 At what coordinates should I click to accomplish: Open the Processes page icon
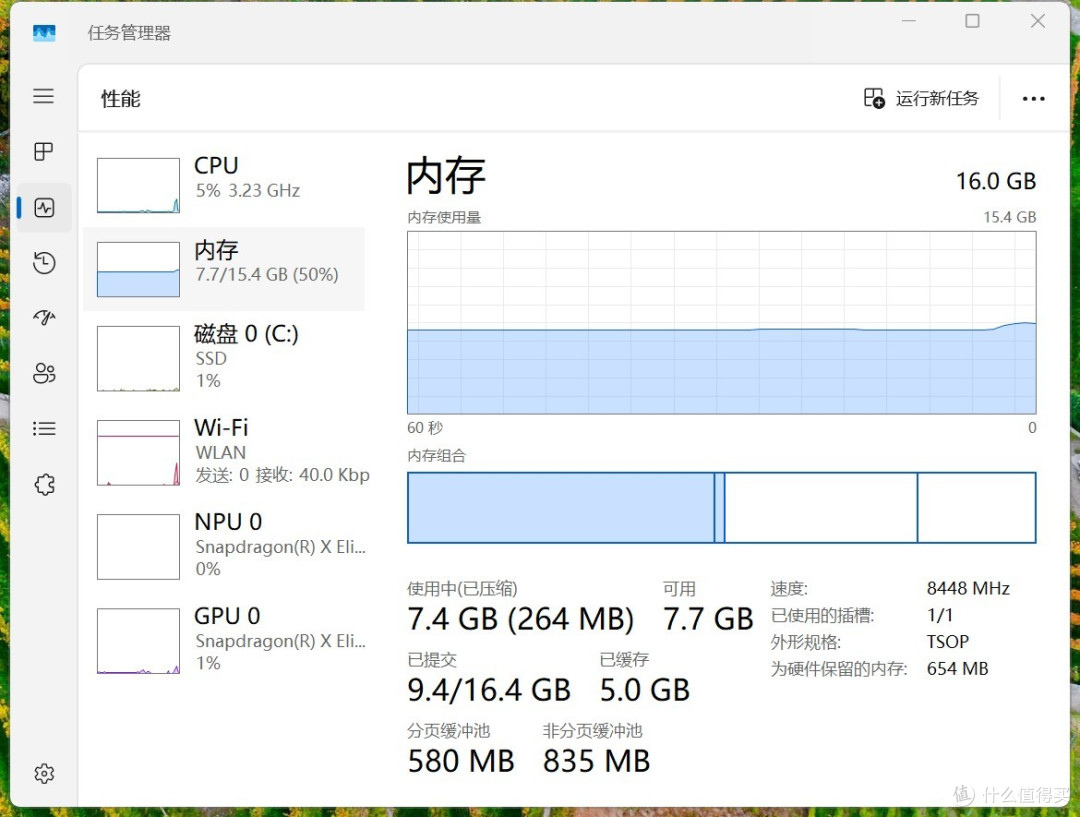point(43,152)
